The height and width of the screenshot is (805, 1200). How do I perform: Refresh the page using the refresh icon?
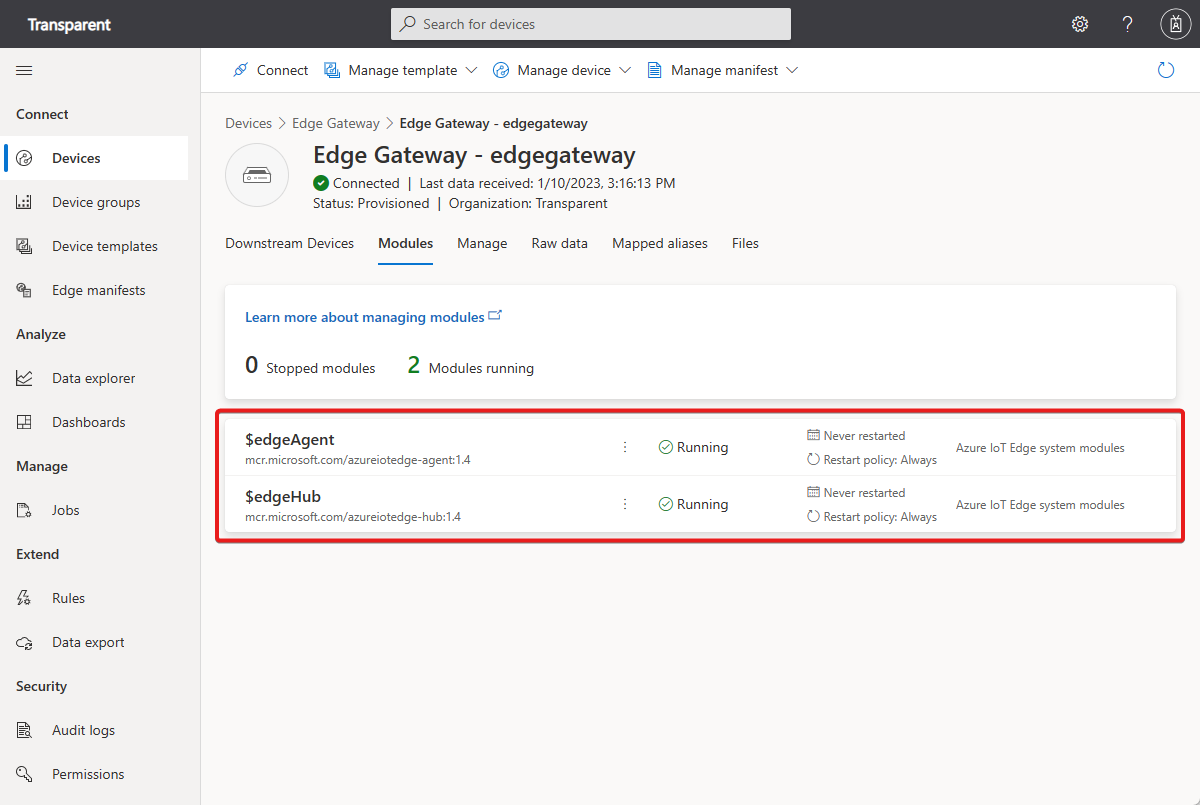coord(1166,70)
